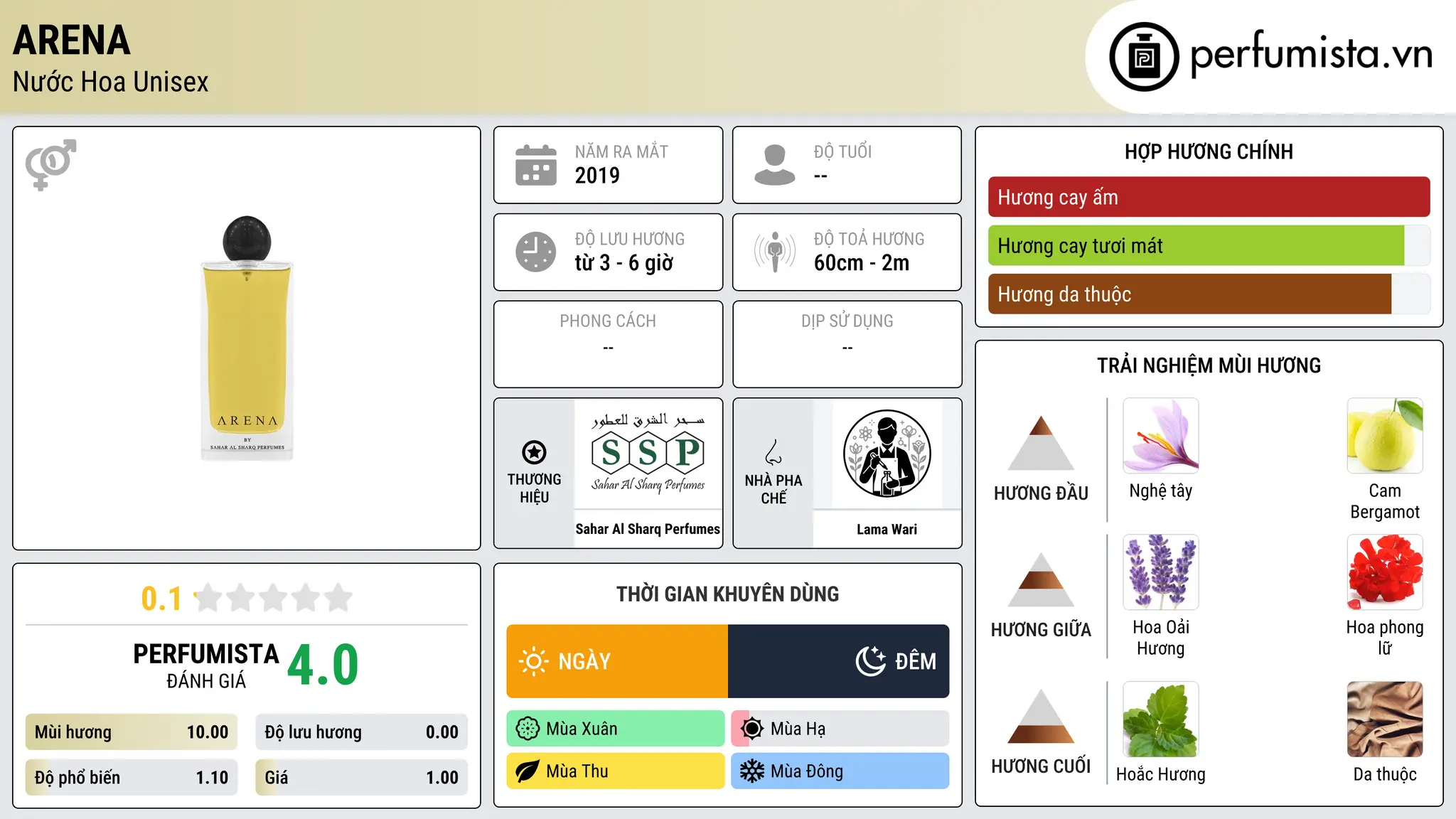The image size is (1456, 819).
Task: Choose the Mùa Đông season bar
Action: [x=840, y=771]
